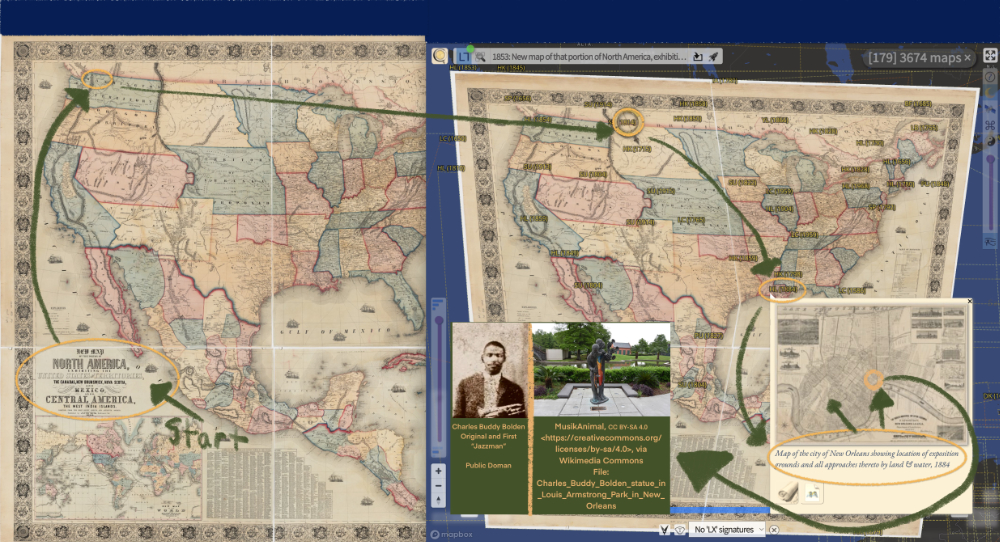Click the scroll icon in the popup
The height and width of the screenshot is (542, 1000).
pyautogui.click(x=789, y=492)
